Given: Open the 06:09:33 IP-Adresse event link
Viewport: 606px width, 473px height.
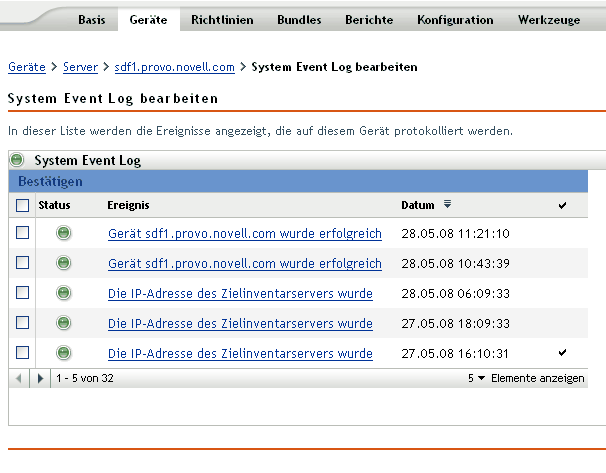Looking at the screenshot, I should pyautogui.click(x=240, y=294).
